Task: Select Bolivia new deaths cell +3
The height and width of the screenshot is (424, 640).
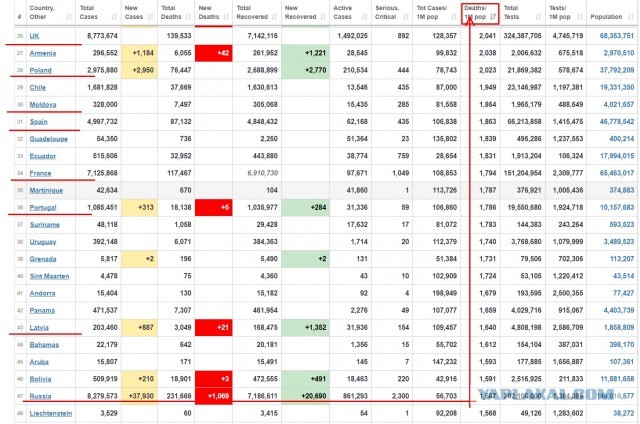Action: [213, 379]
